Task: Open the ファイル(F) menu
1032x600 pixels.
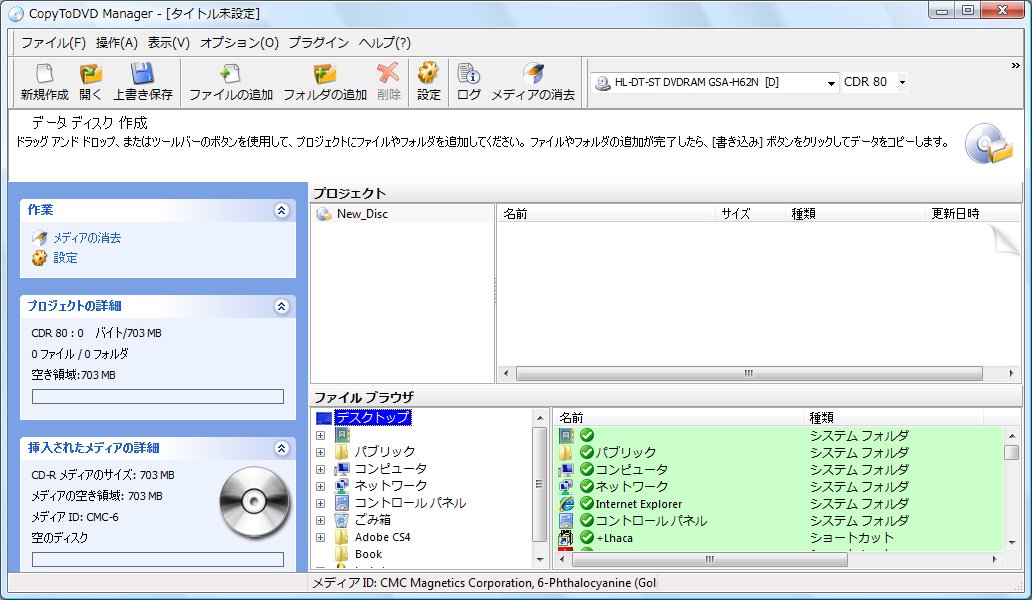Action: click(53, 43)
